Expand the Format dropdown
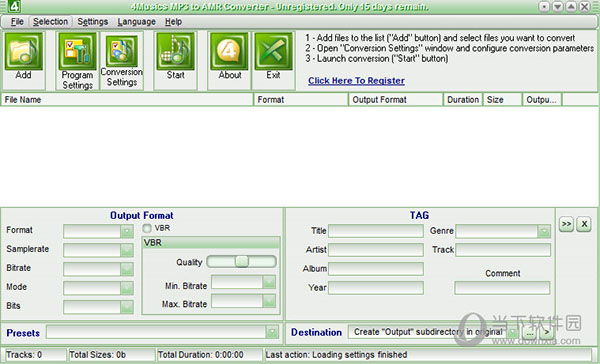 point(127,231)
